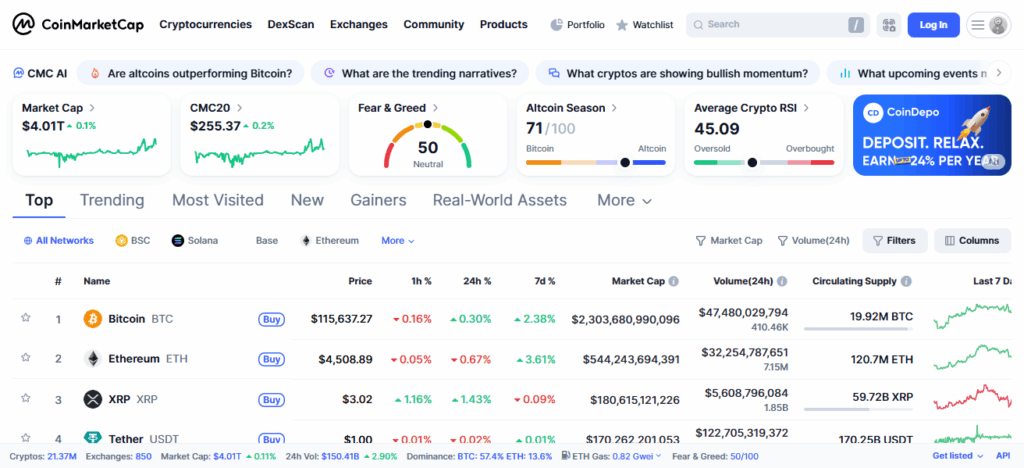Viewport: 1024px width, 468px height.
Task: Expand the More tabs dropdown
Action: [x=624, y=200]
